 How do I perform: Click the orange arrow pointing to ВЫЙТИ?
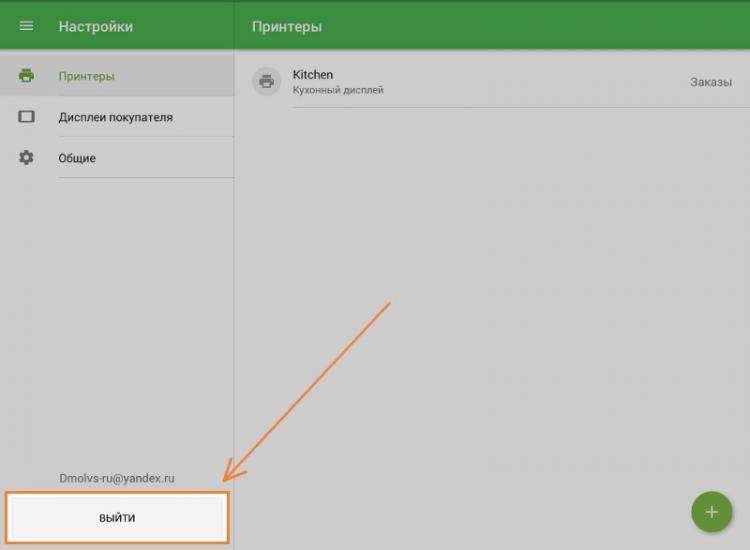310,387
